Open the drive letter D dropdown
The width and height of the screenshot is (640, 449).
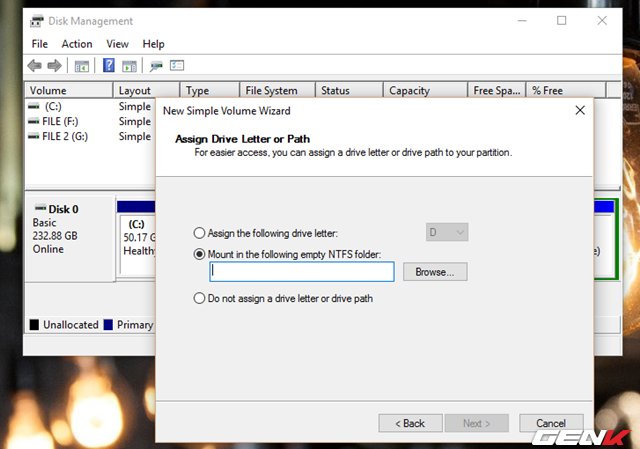[x=447, y=233]
